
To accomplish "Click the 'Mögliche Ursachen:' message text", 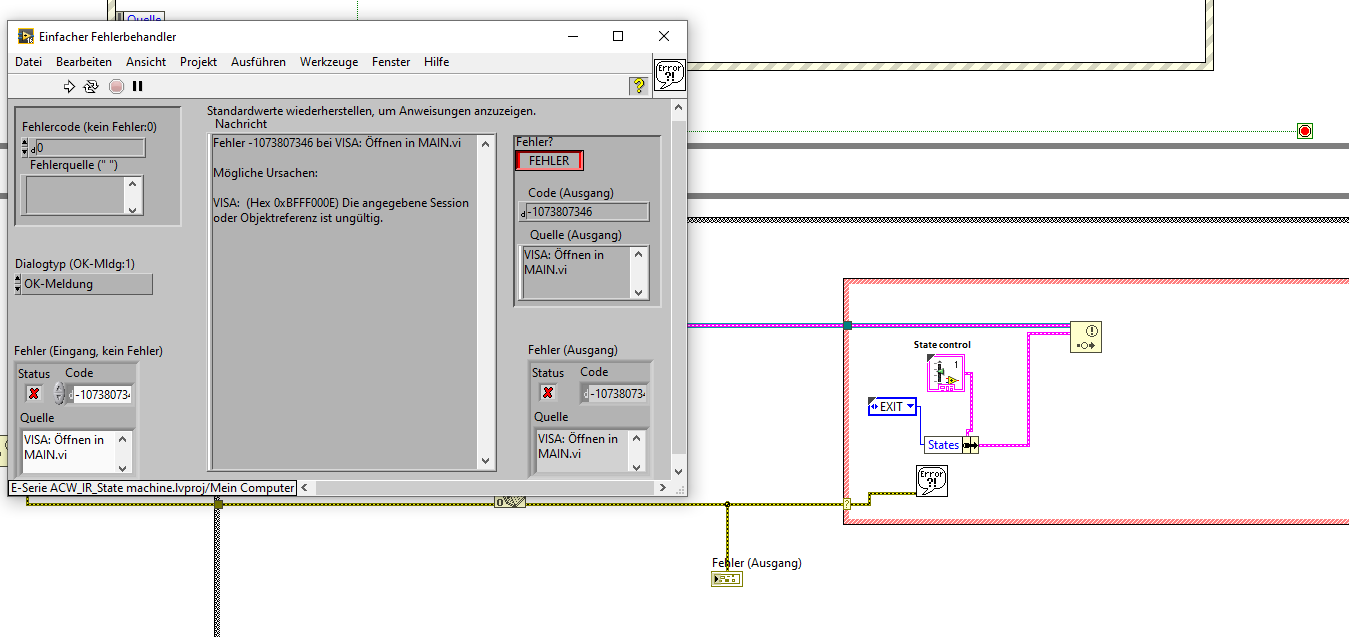I will point(264,173).
